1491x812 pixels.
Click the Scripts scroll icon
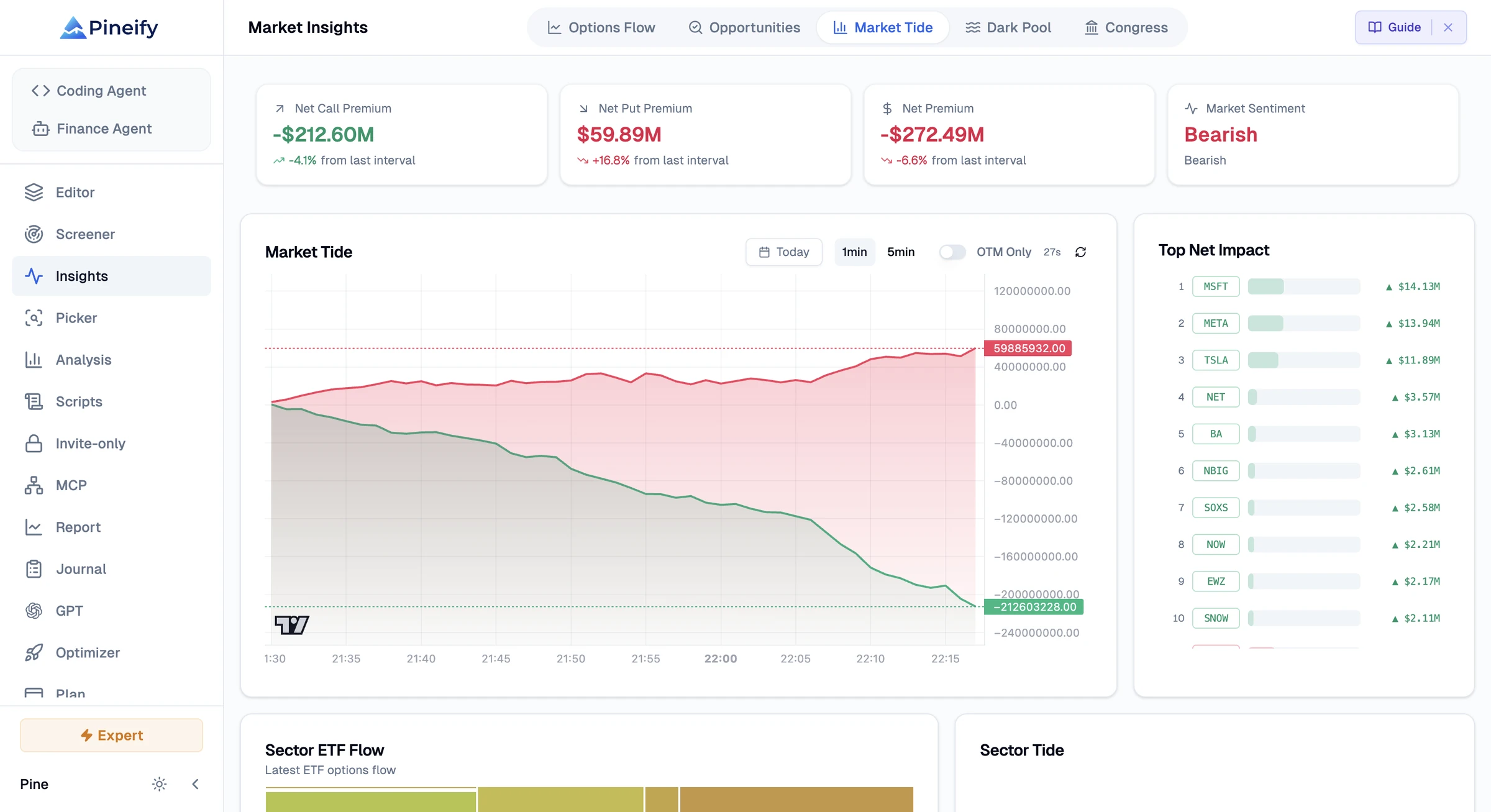[34, 401]
